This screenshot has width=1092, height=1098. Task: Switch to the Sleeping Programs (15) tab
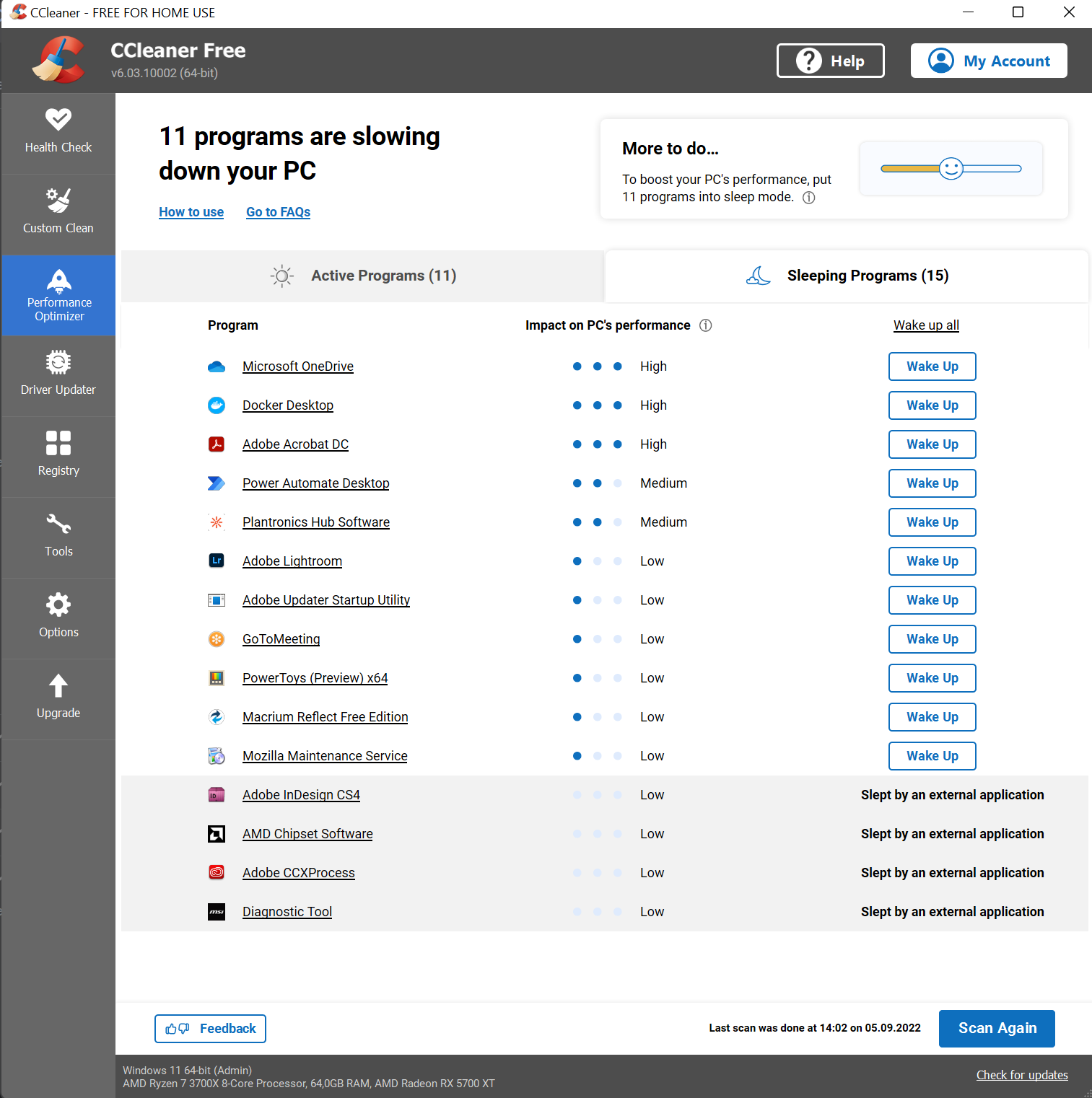click(847, 276)
